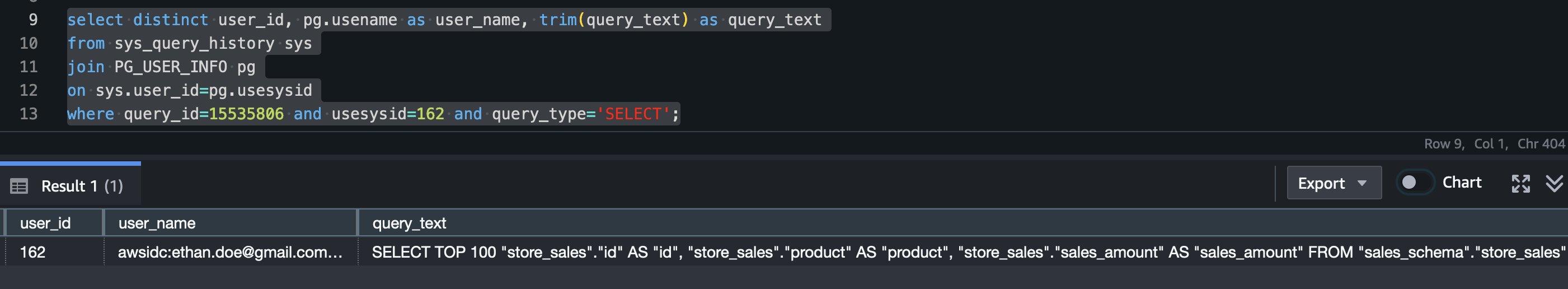Open the Export dropdown menu
Viewport: 1568px width, 289px height.
coord(1334,183)
